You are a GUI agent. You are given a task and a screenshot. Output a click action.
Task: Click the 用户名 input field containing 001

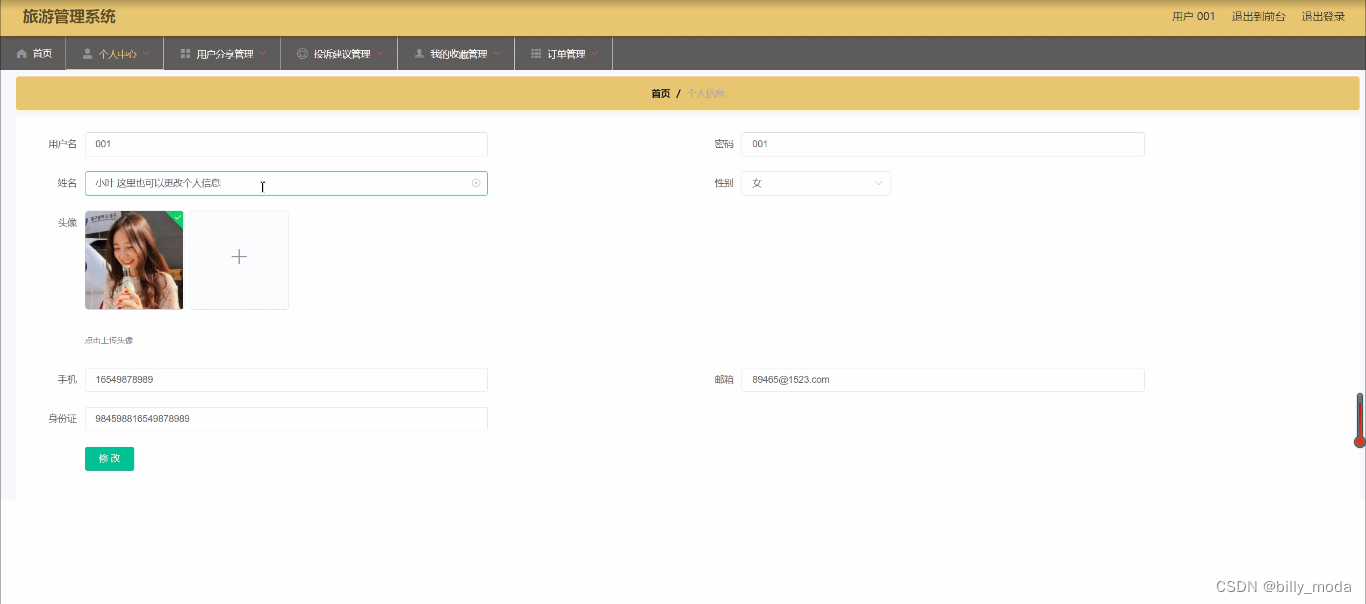[286, 144]
